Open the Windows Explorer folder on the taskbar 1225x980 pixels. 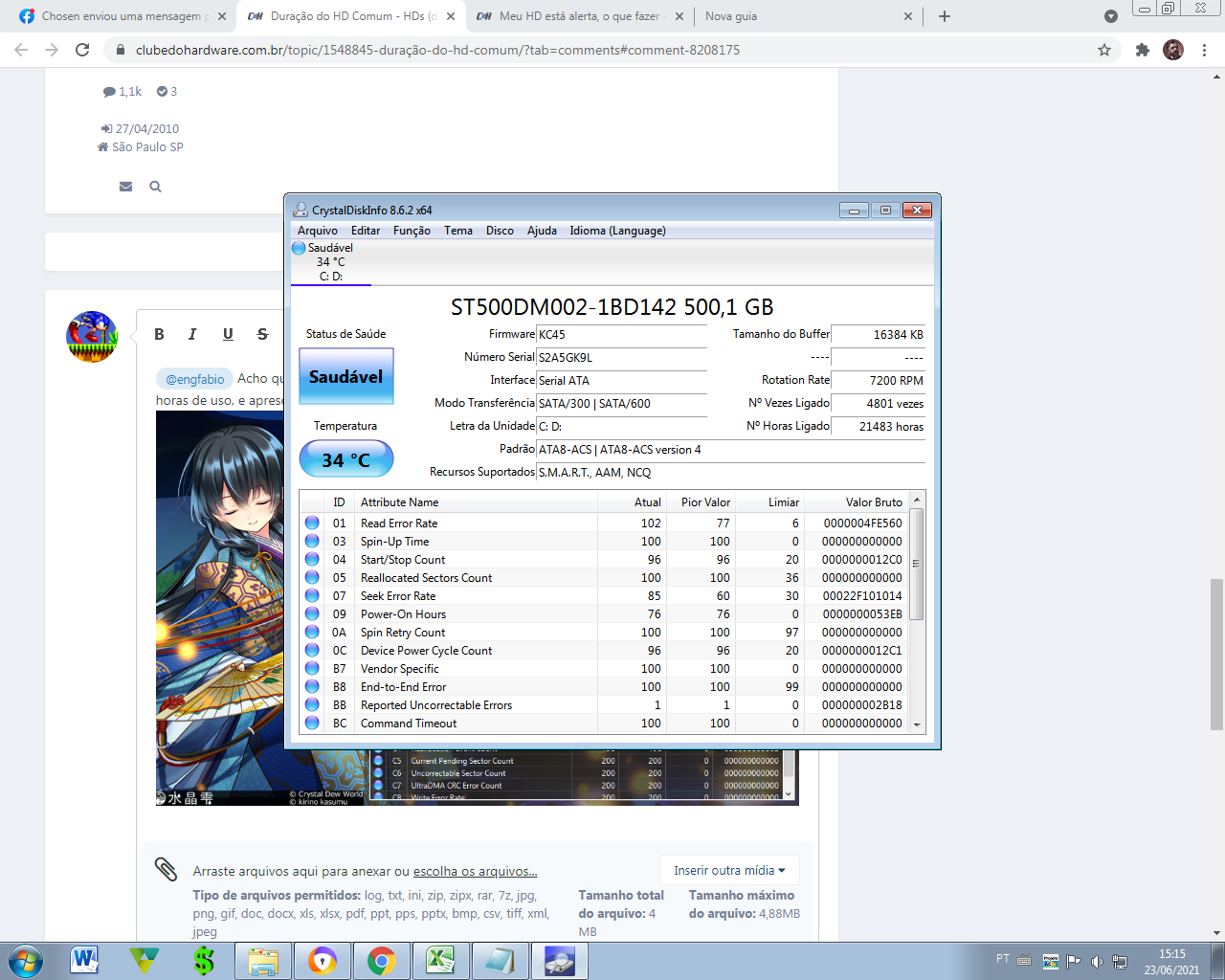tap(262, 961)
